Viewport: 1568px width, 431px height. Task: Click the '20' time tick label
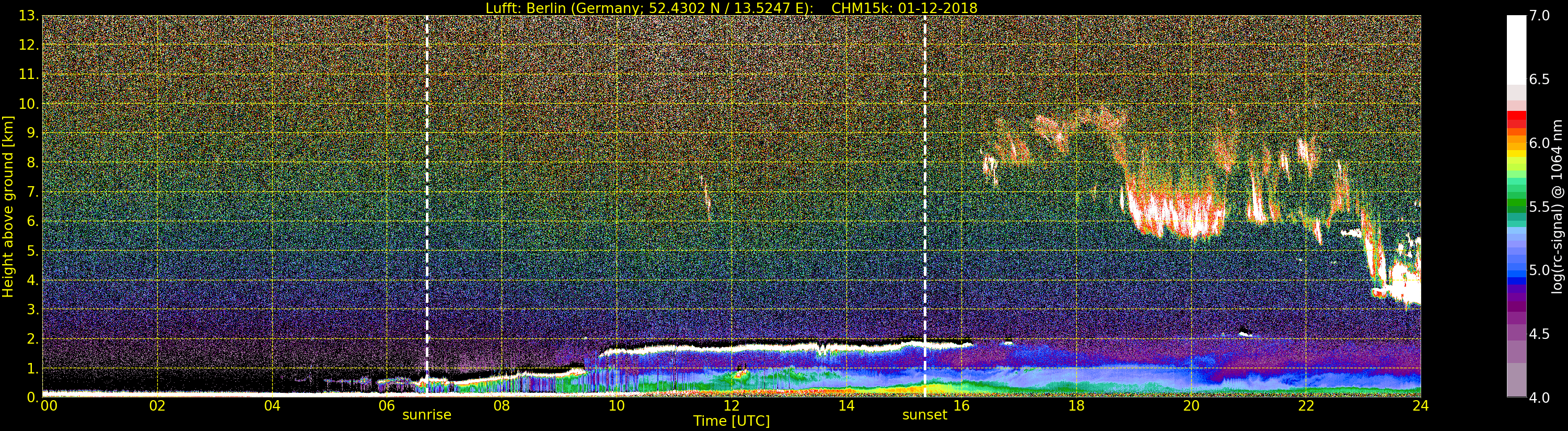pyautogui.click(x=1191, y=405)
